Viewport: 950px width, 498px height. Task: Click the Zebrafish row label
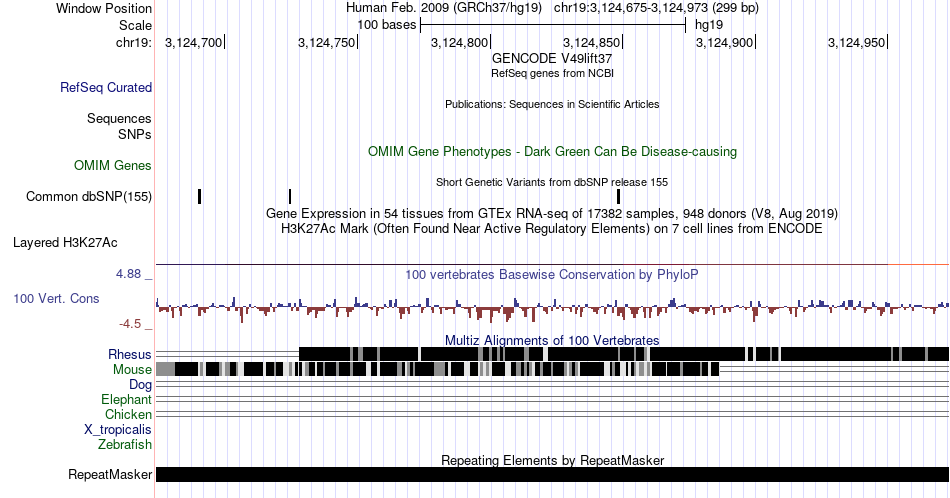pos(125,444)
